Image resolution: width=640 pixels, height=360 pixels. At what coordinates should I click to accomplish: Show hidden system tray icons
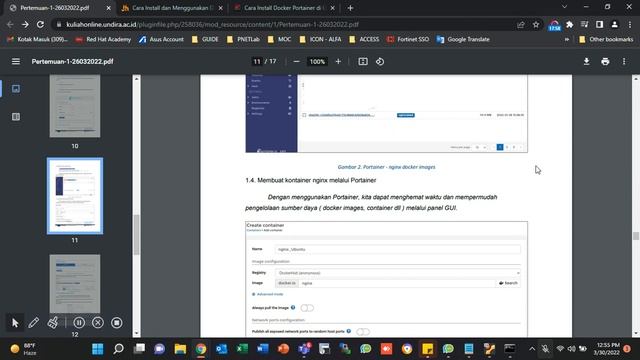click(532, 349)
